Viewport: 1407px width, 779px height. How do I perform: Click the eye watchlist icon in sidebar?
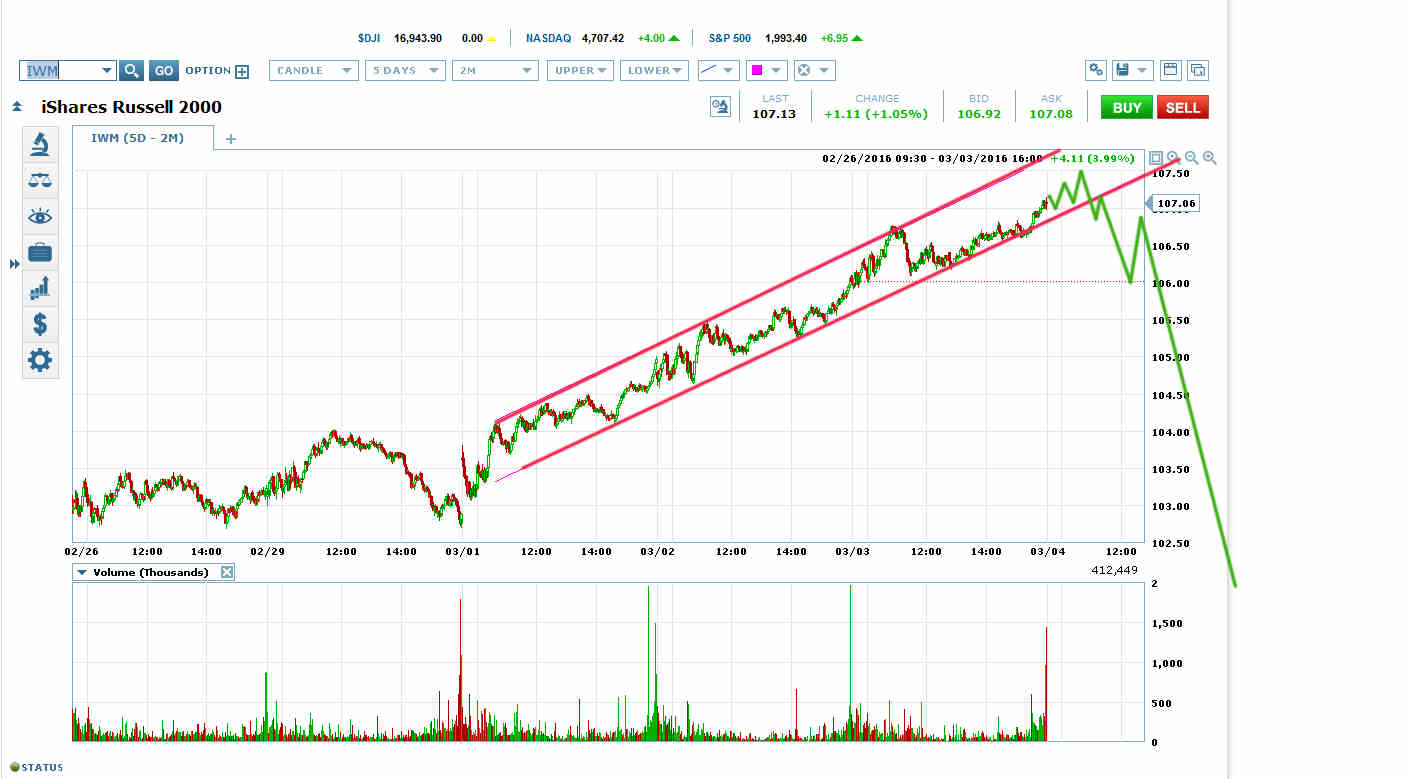40,217
